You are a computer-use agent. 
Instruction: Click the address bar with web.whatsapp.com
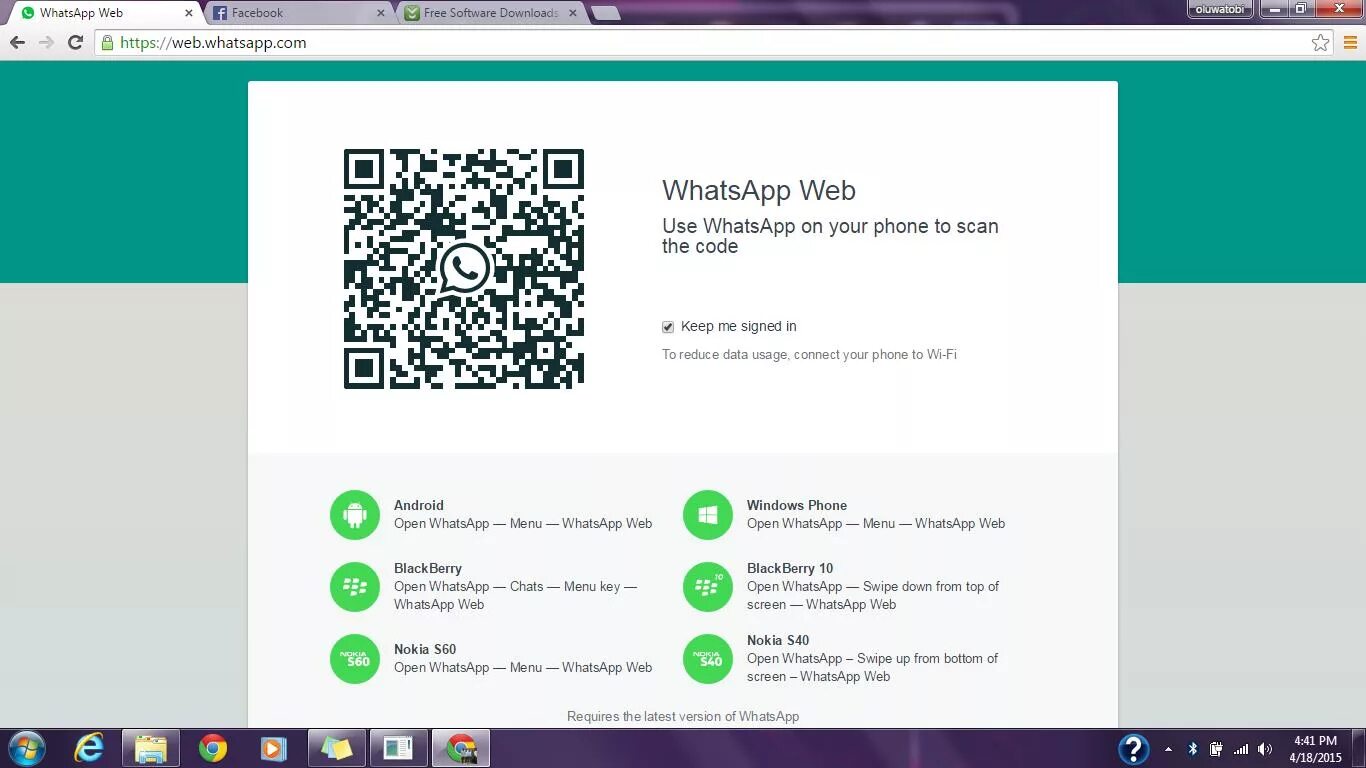715,42
